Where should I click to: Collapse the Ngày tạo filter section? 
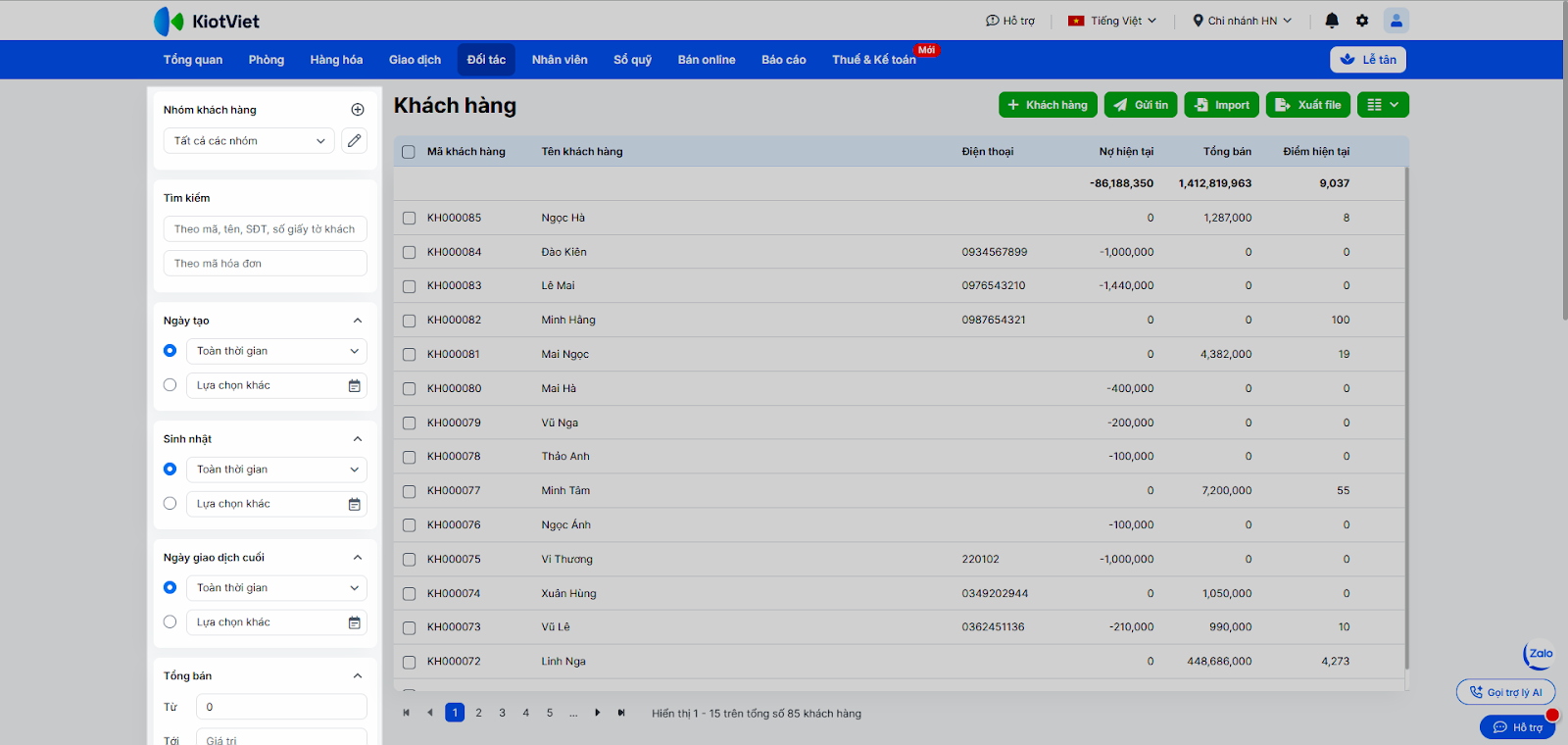[358, 321]
